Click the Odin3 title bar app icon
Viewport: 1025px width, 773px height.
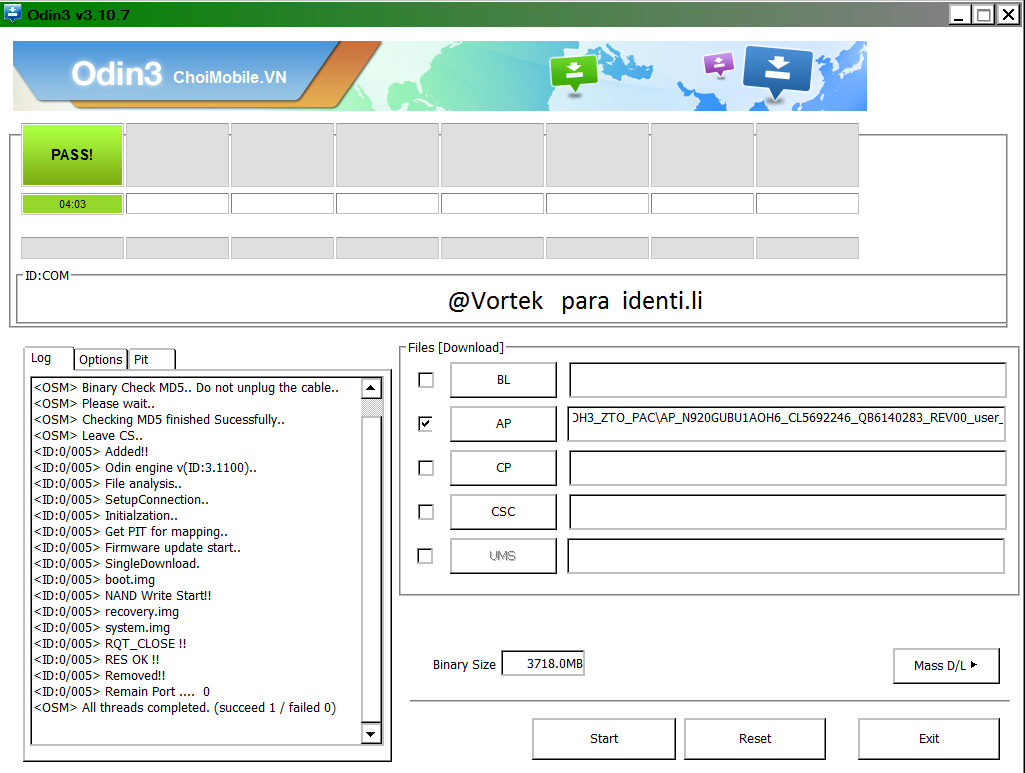[x=12, y=13]
